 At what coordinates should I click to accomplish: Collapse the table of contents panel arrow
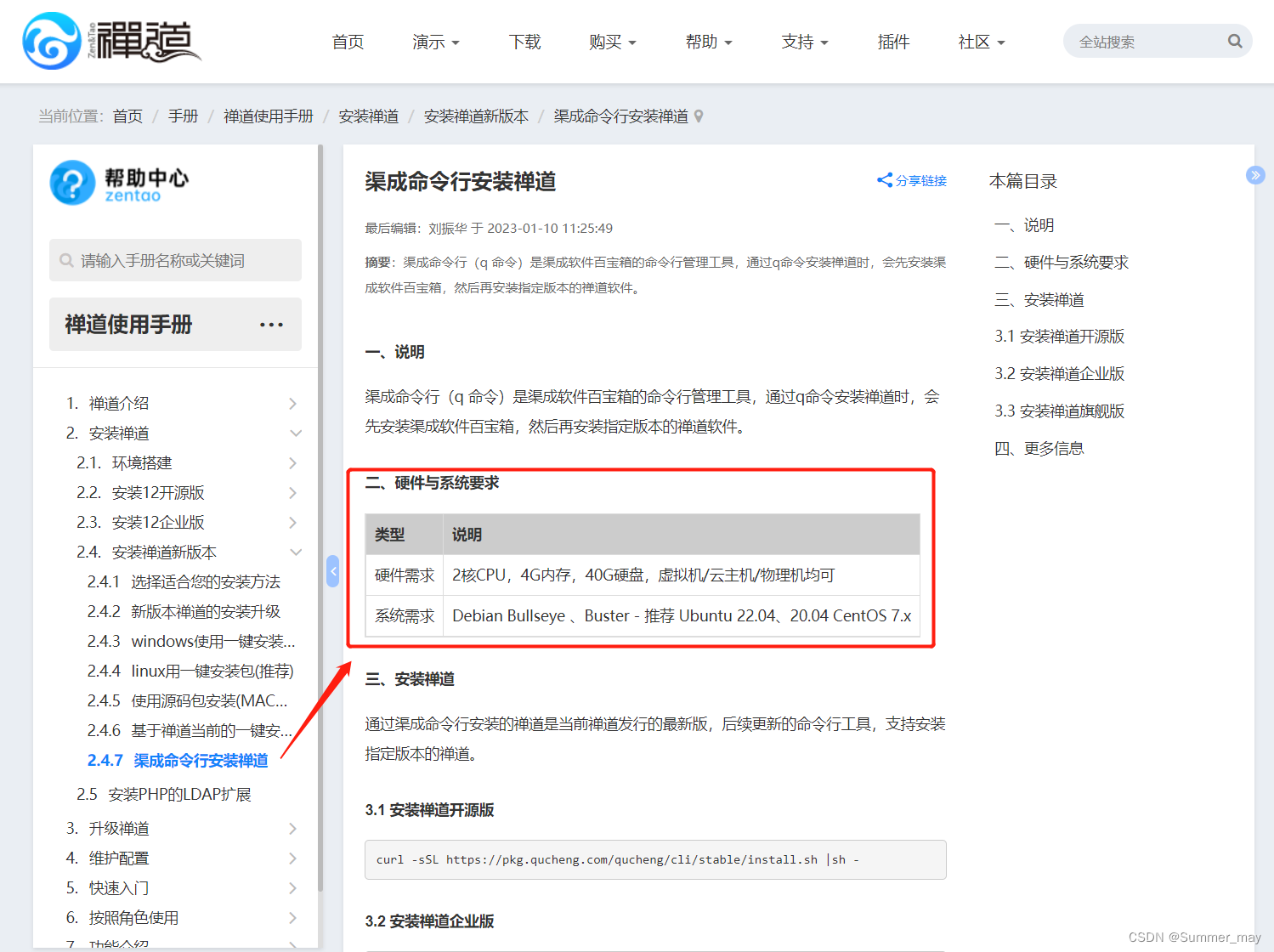1255,175
